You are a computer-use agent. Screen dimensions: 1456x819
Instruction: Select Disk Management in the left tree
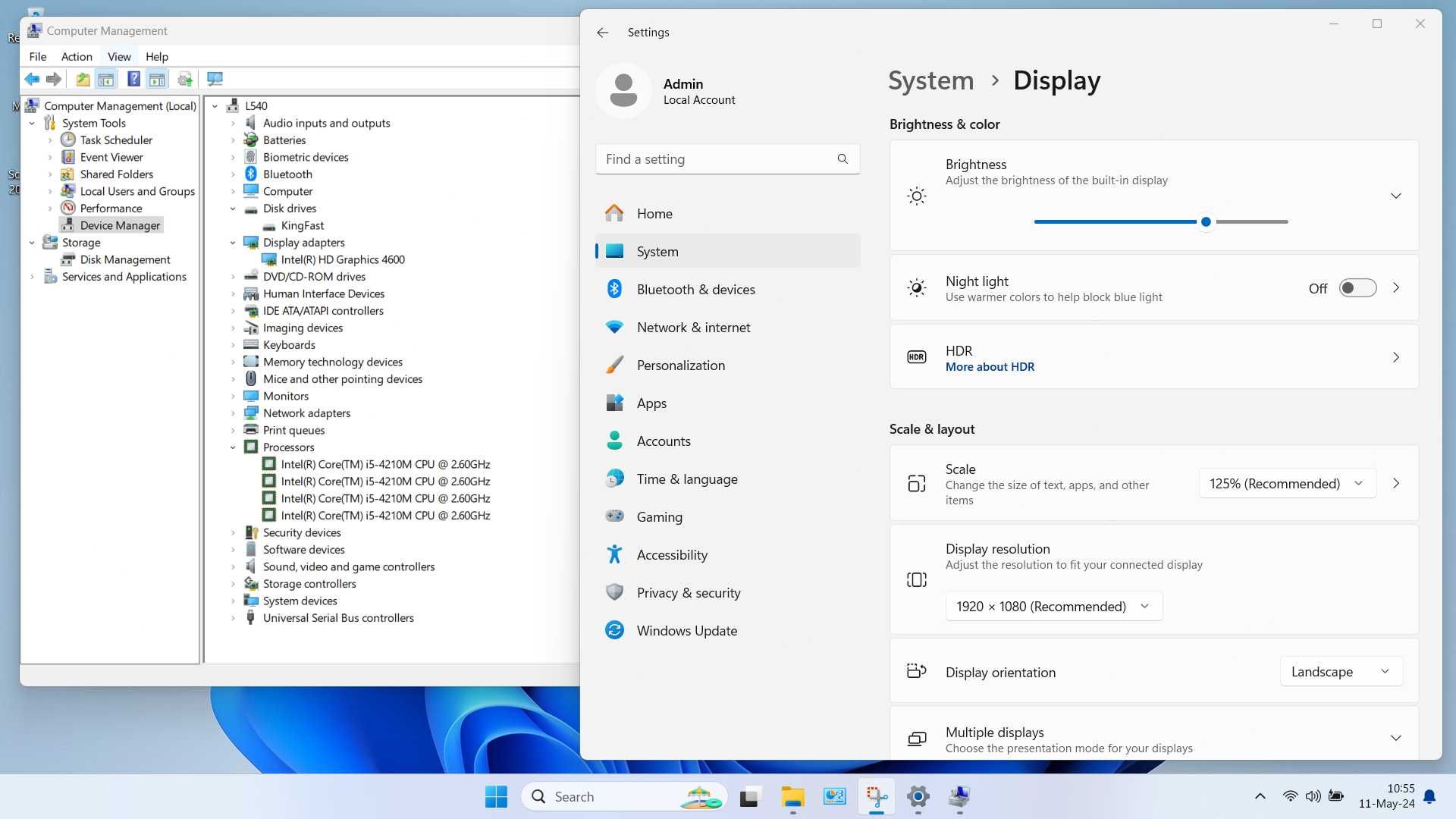click(x=125, y=259)
